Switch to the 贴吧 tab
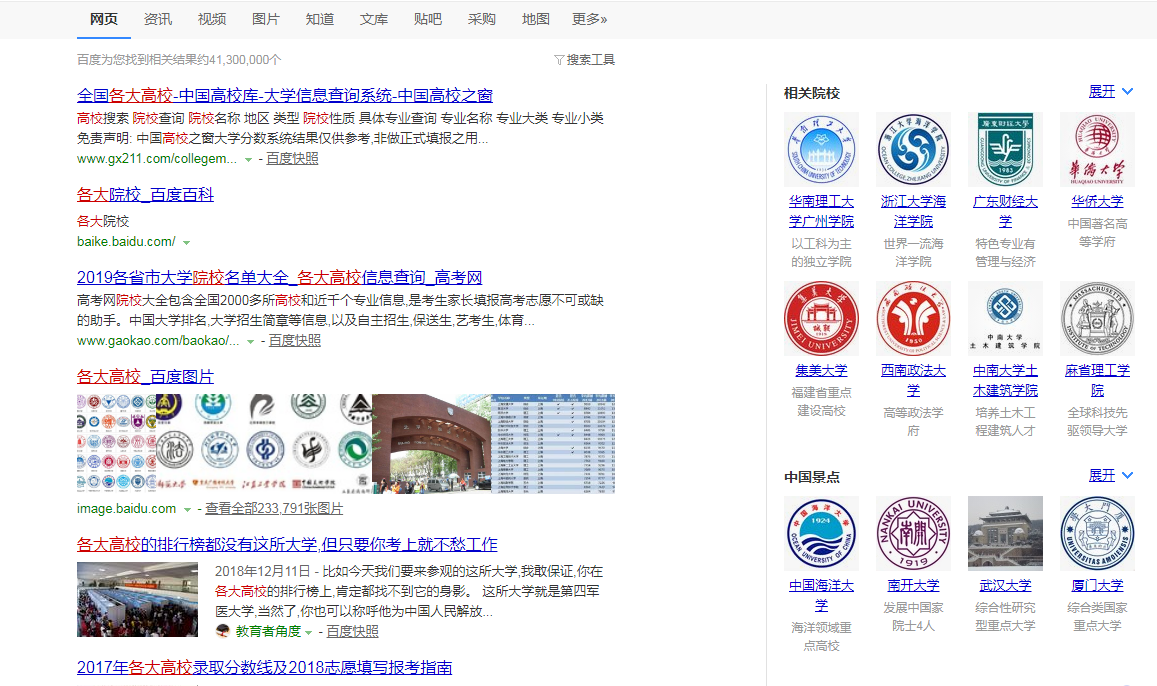Viewport: 1157px width, 686px height. coord(428,19)
